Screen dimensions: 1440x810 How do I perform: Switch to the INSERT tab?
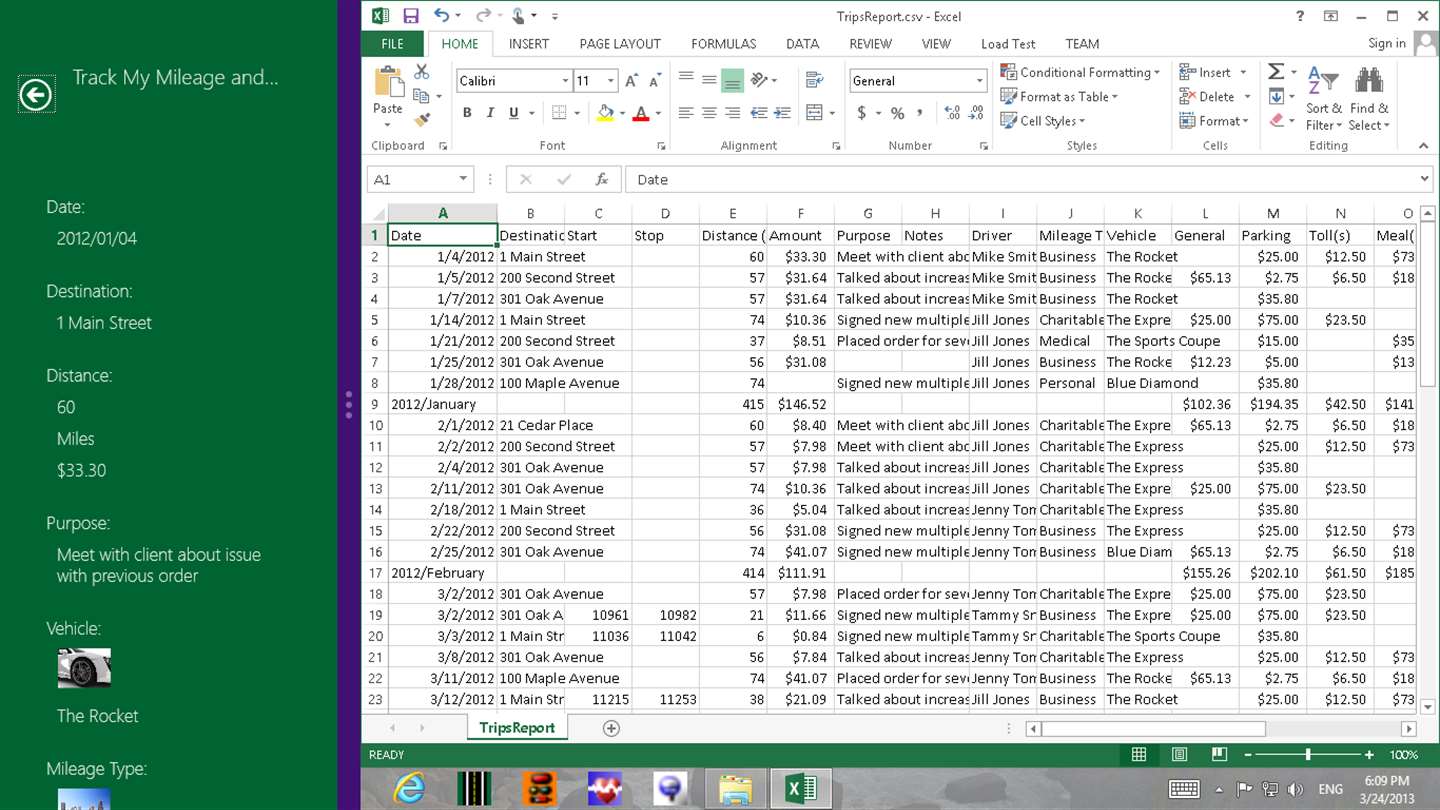pyautogui.click(x=529, y=44)
